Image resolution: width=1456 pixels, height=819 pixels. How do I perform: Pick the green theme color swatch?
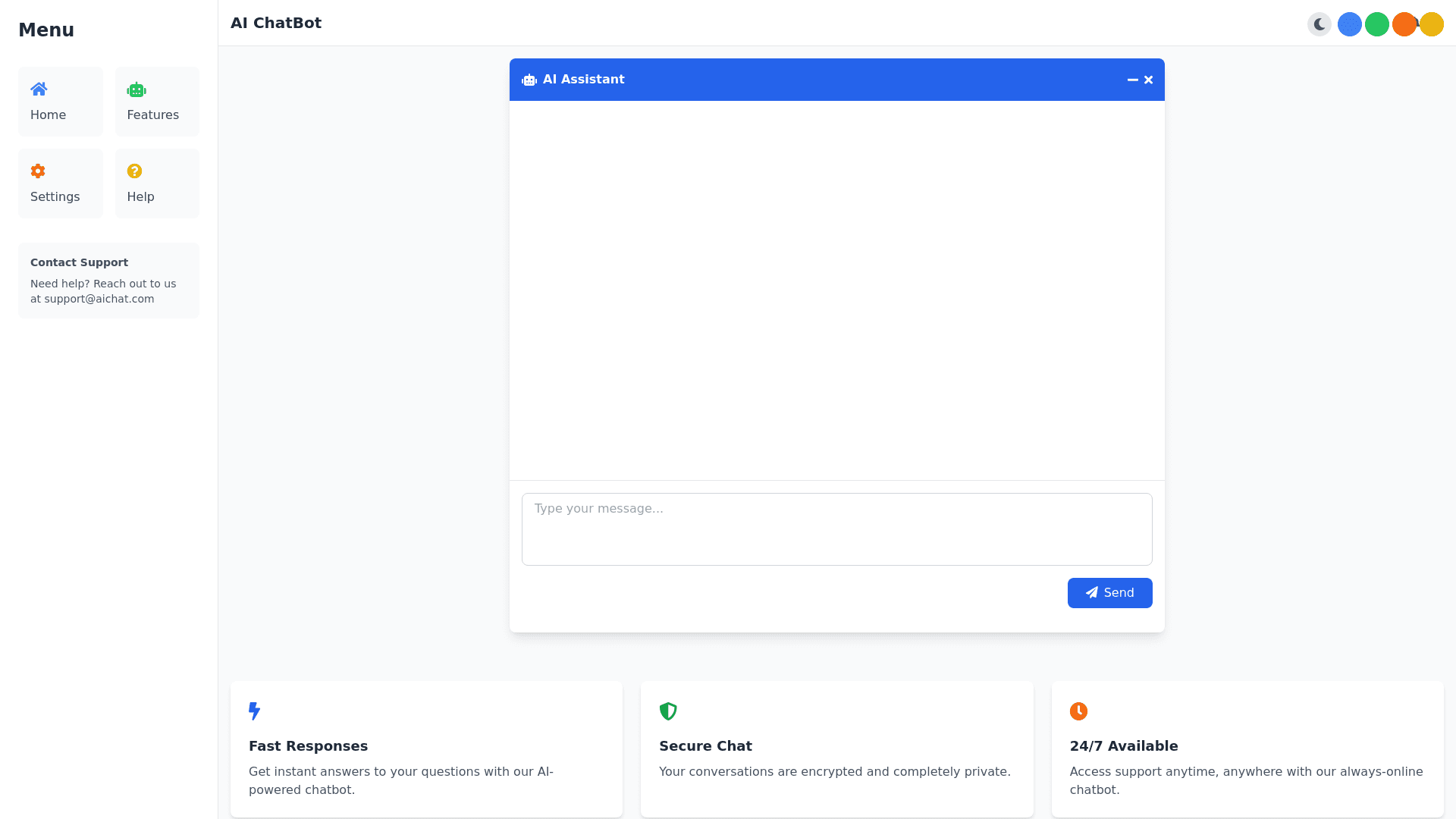(1376, 24)
